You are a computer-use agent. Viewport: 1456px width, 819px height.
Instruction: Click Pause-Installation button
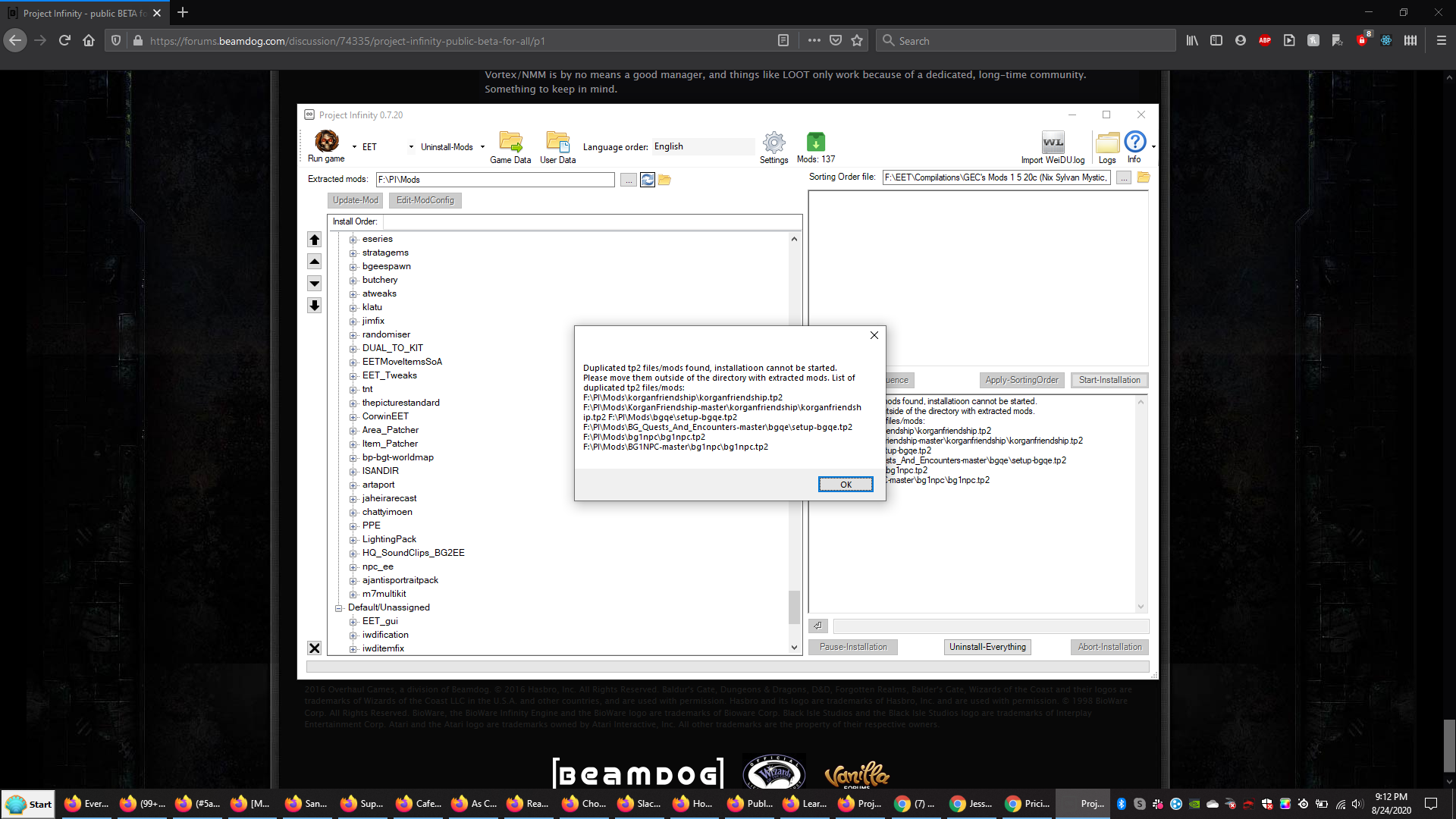pos(853,647)
